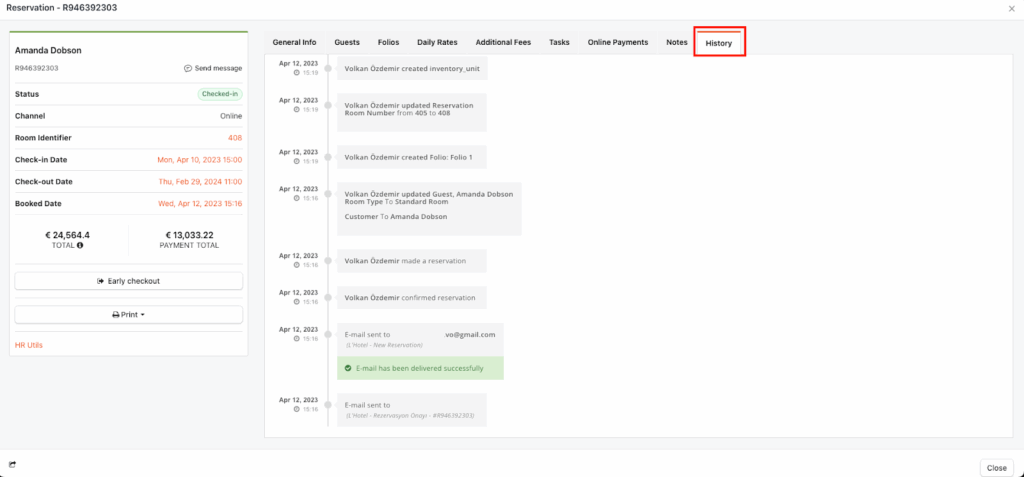The height and width of the screenshot is (477, 1024).
Task: Open the Online Payments tab
Action: pyautogui.click(x=617, y=42)
